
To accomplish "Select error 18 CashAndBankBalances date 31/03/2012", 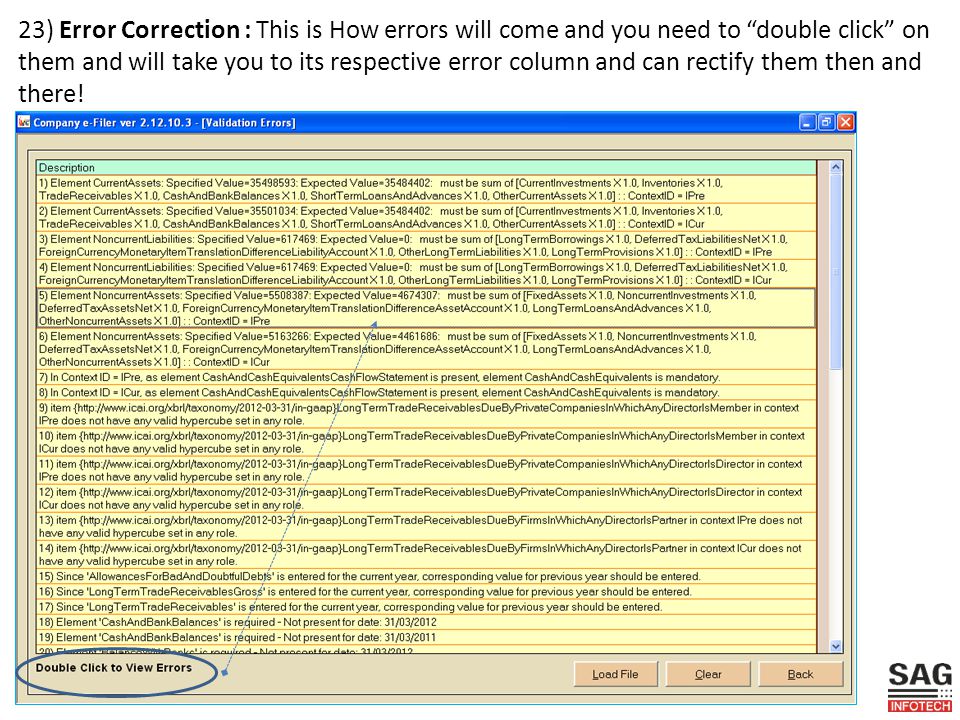I will coord(426,622).
